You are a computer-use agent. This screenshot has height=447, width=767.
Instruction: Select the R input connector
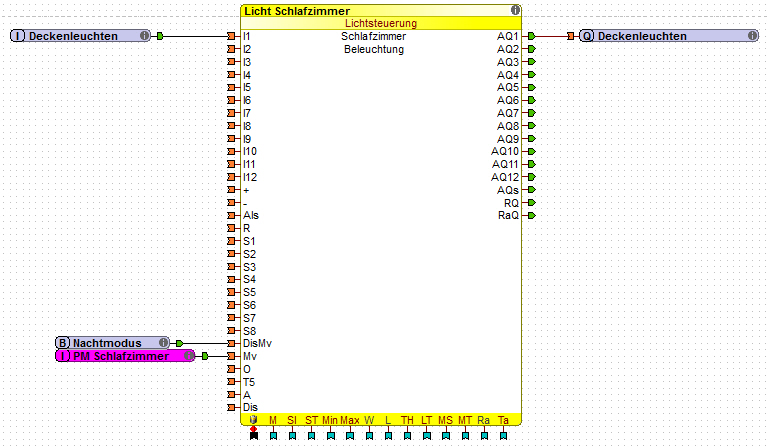tap(231, 228)
